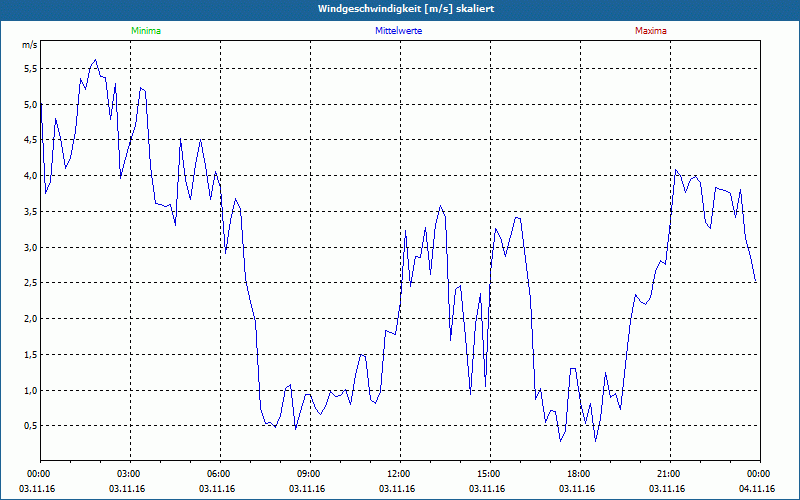This screenshot has height=500, width=800.
Task: Select the red 'Maxima' legend label
Action: [651, 31]
